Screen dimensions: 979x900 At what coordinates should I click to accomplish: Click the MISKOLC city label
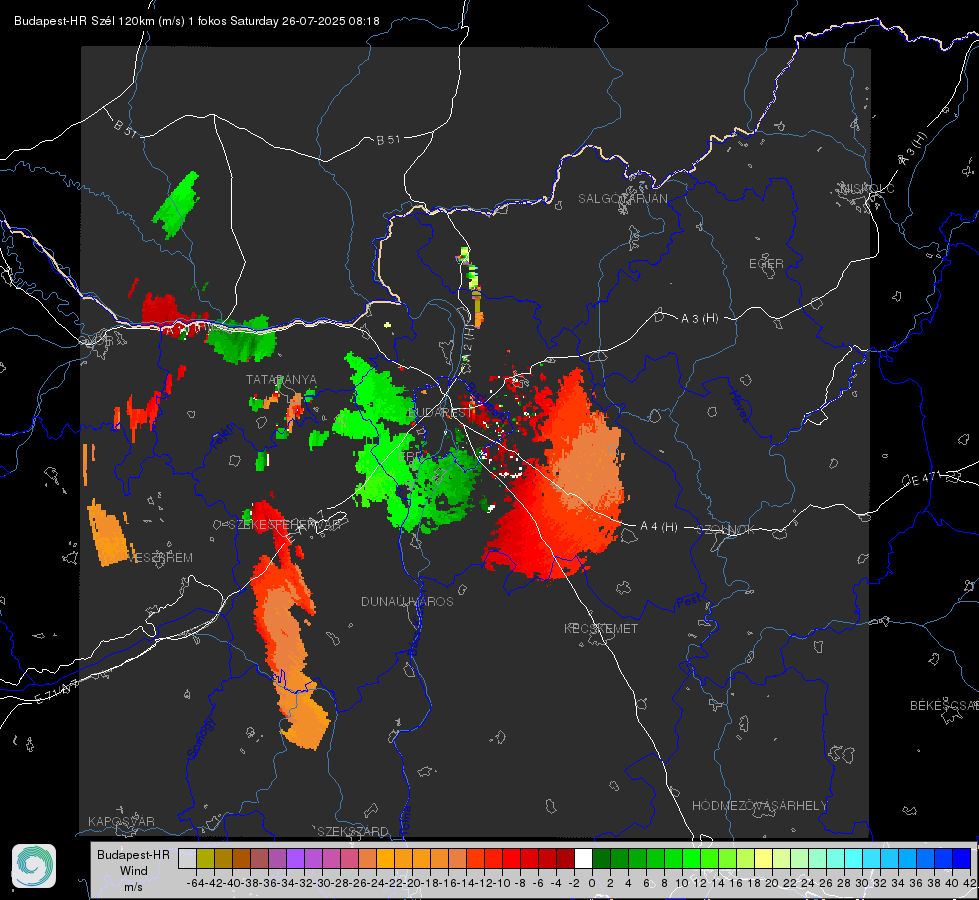tap(867, 188)
